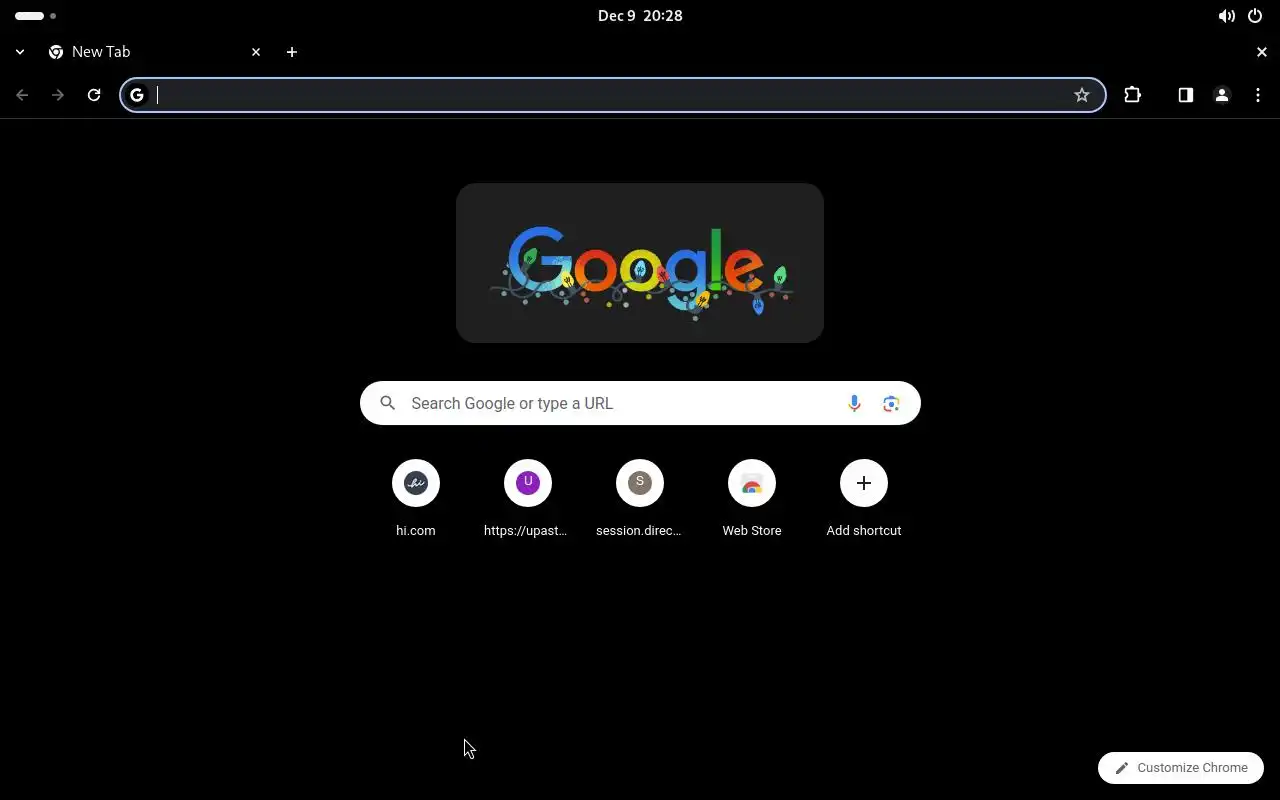Open the https://upast... shortcut
The width and height of the screenshot is (1280, 800).
pos(528,498)
